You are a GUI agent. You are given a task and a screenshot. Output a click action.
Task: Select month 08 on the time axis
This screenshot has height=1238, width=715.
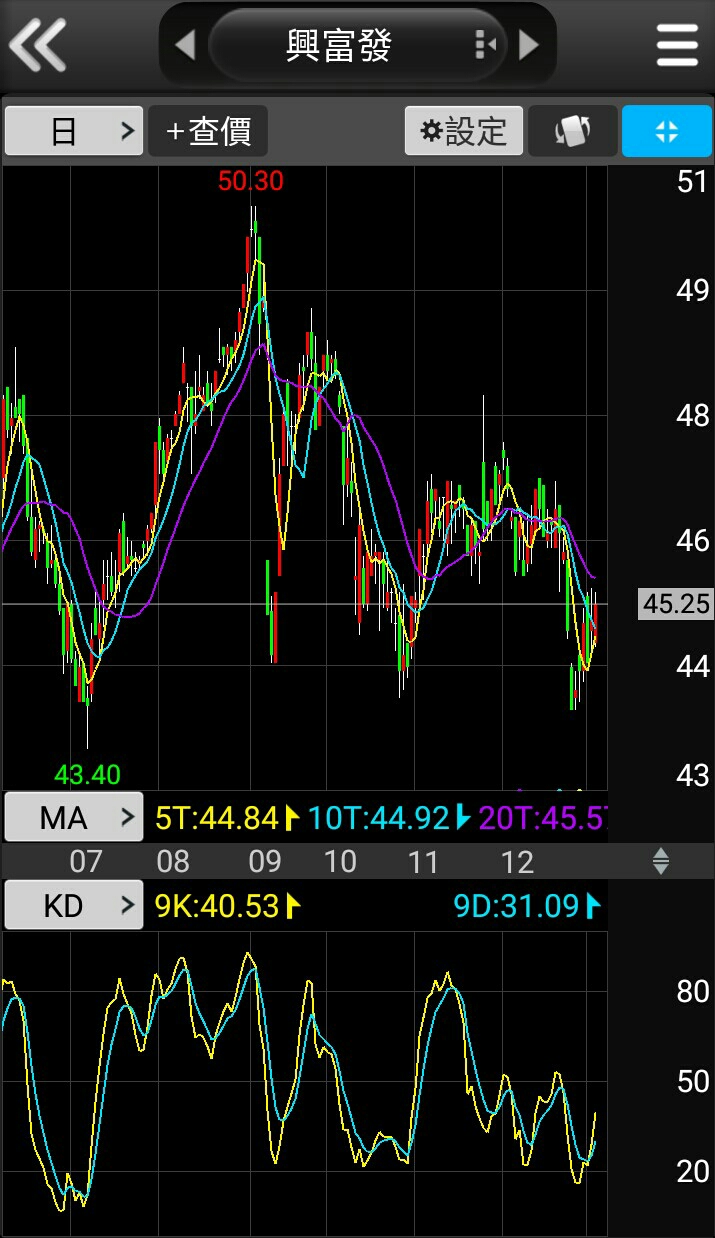tap(173, 861)
